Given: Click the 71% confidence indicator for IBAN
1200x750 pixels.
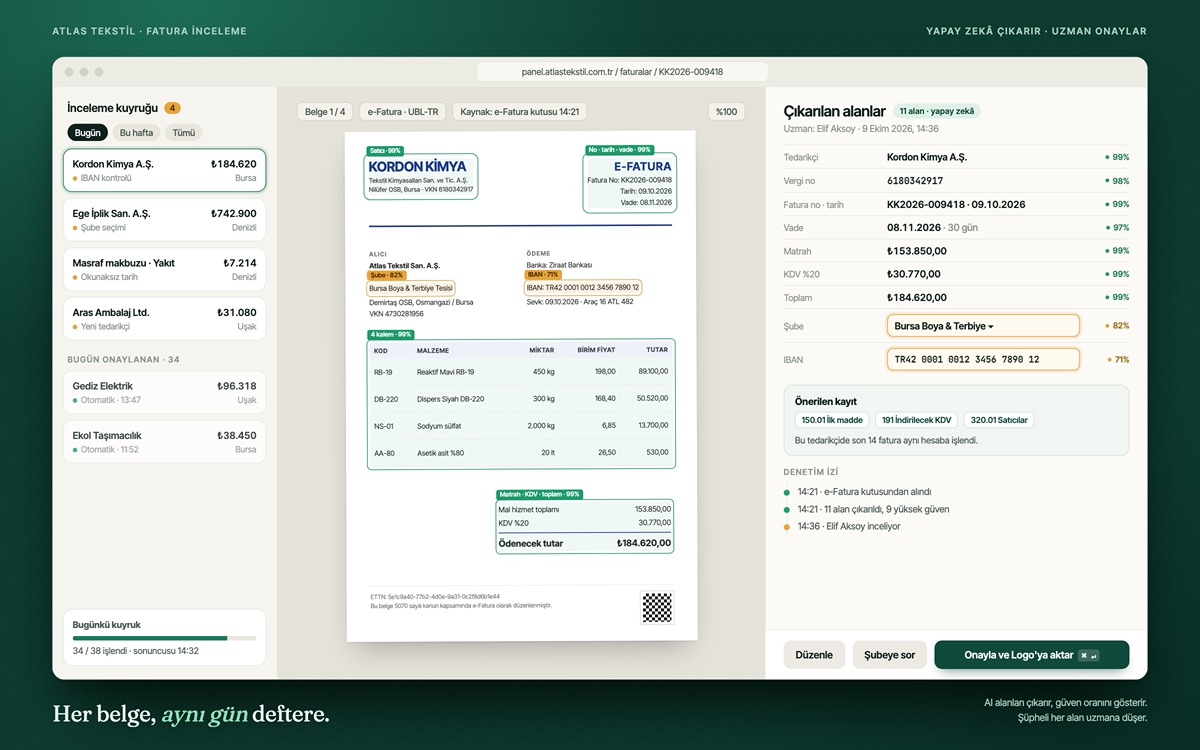Looking at the screenshot, I should click(x=1118, y=359).
